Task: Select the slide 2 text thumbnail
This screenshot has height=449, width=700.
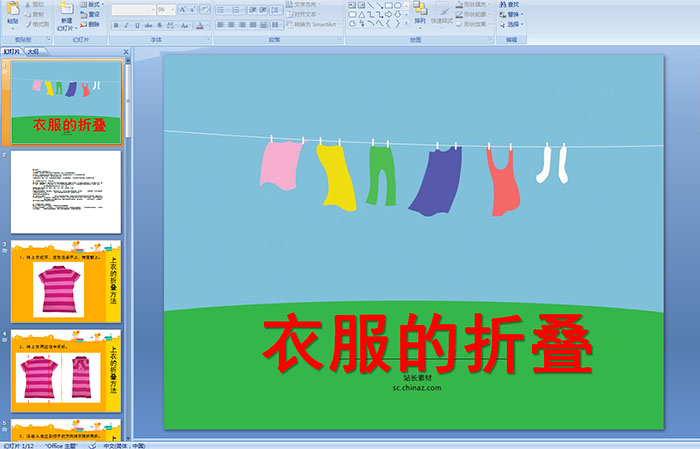Action: tap(66, 192)
